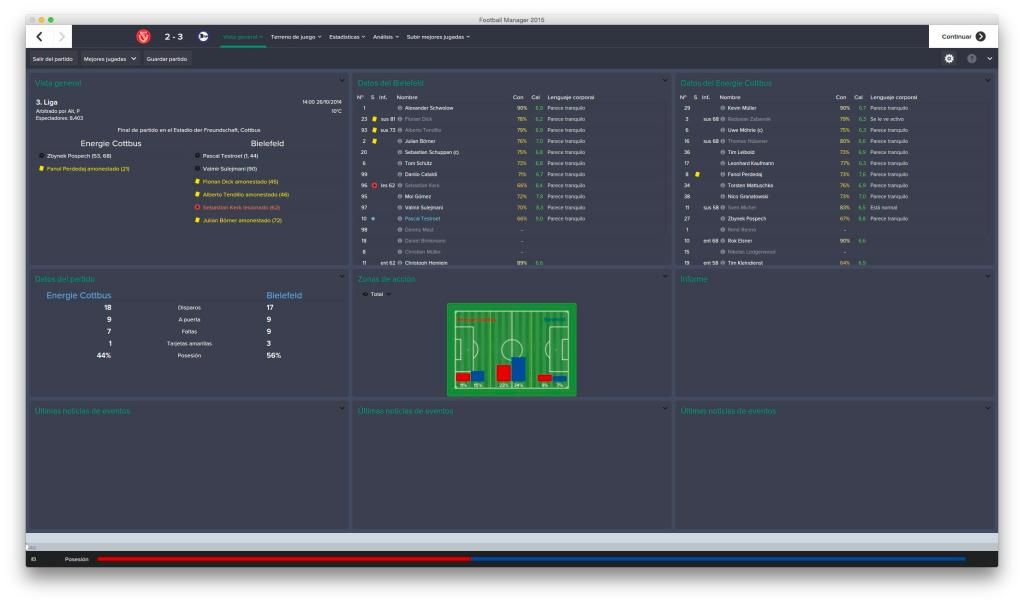1024x604 pixels.
Task: Click the Con column header in Bielefeld table
Action: pos(518,97)
